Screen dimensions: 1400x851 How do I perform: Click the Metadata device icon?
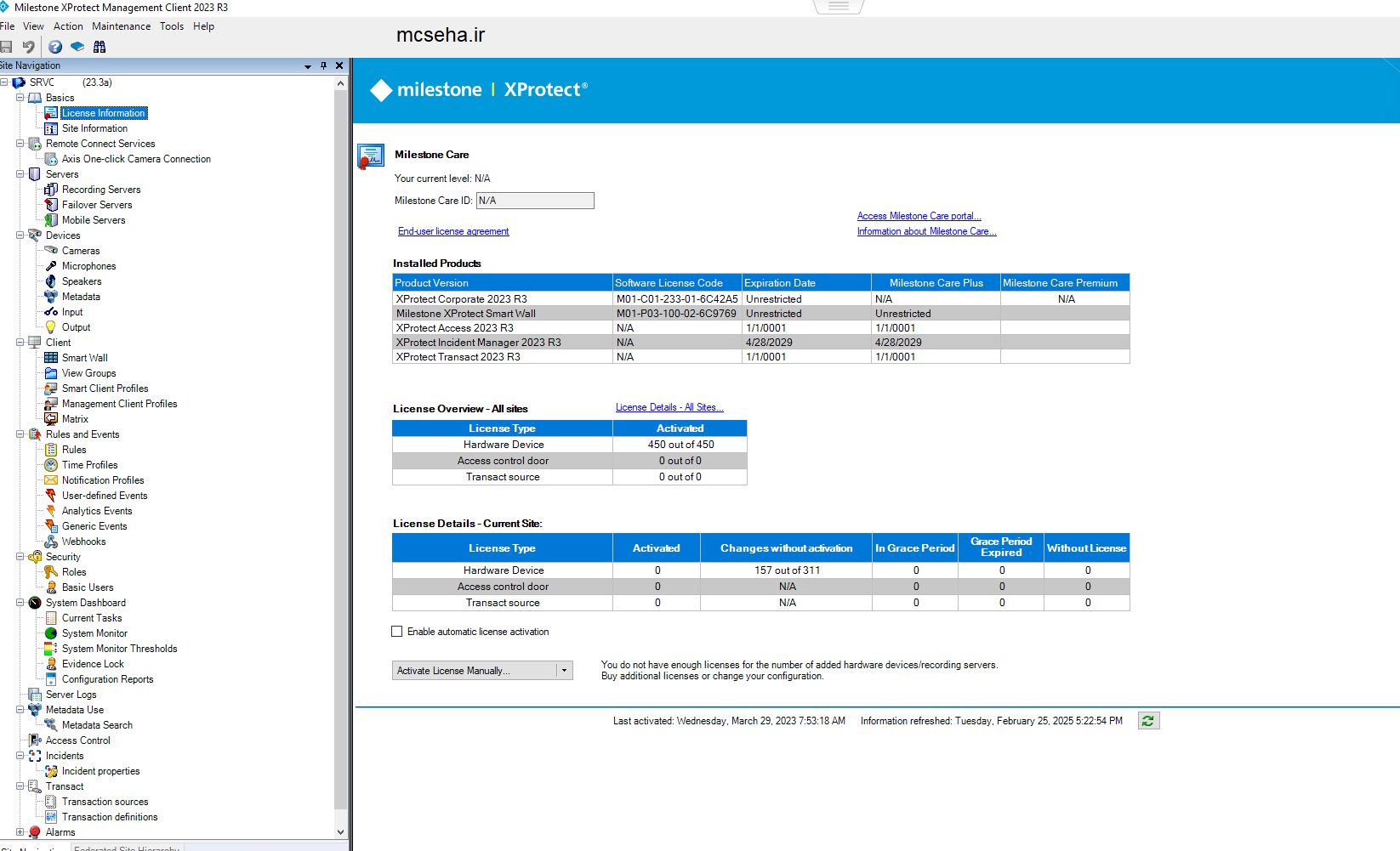pyautogui.click(x=51, y=297)
